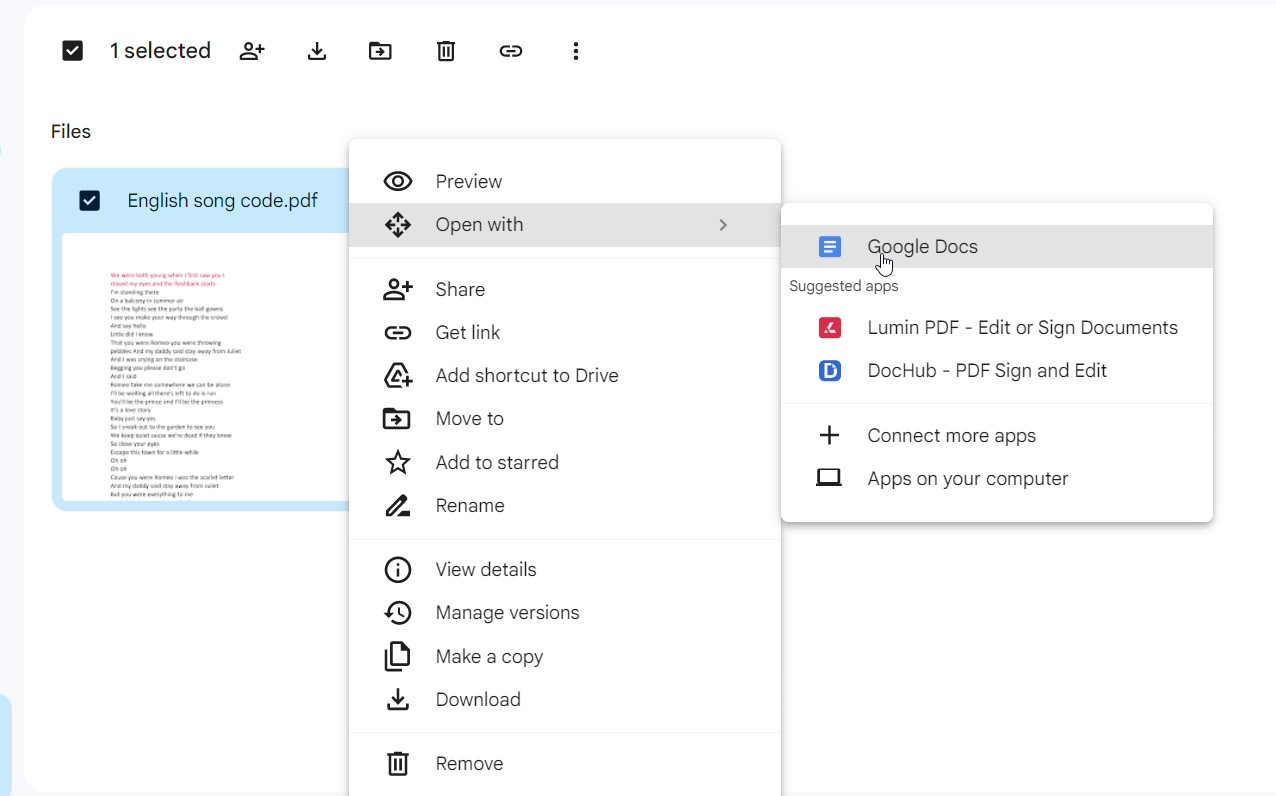Open Manage versions
This screenshot has width=1276, height=796.
pos(507,613)
